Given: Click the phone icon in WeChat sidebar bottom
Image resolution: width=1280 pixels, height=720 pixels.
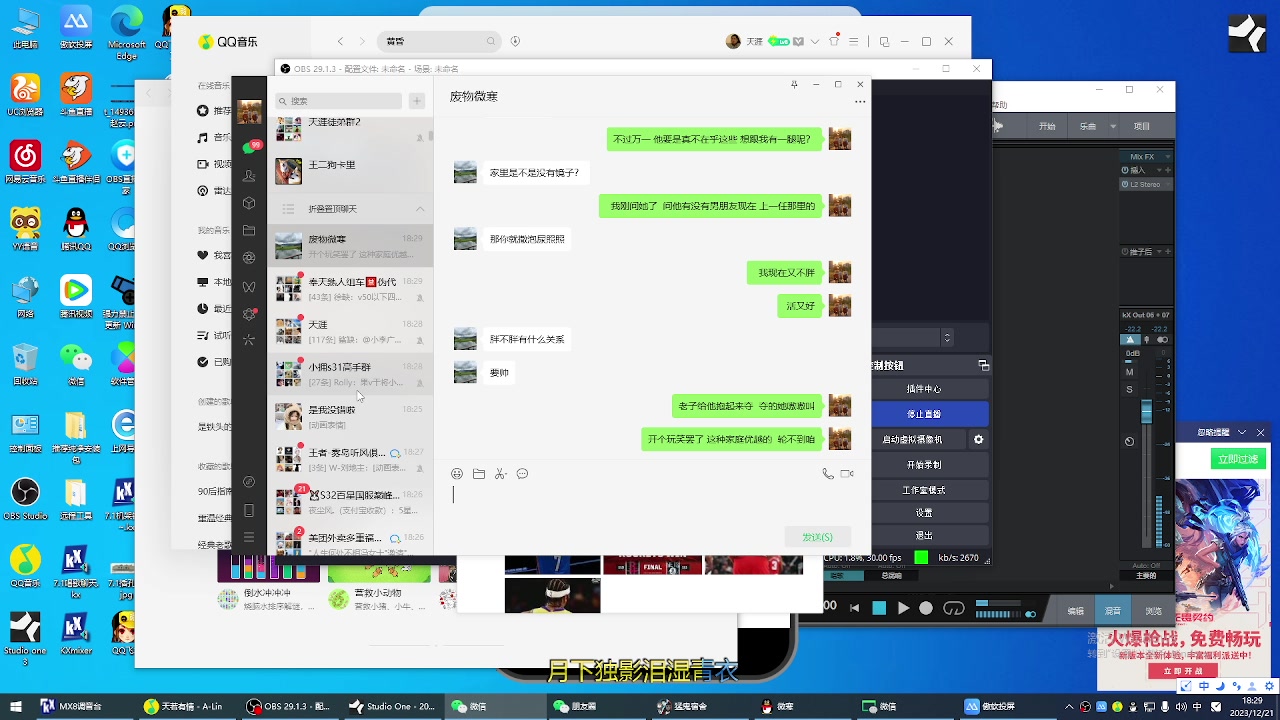Looking at the screenshot, I should coord(249,510).
